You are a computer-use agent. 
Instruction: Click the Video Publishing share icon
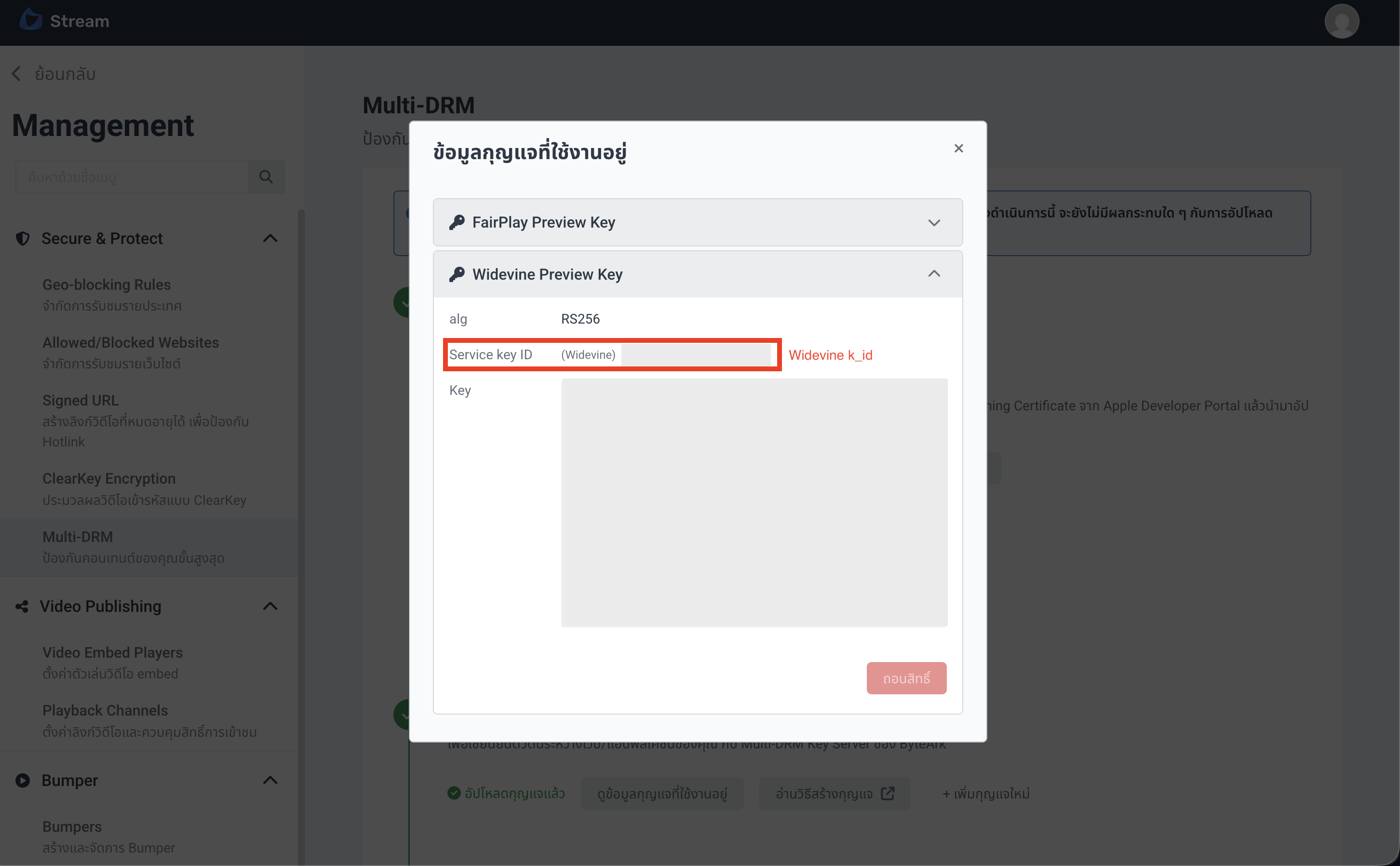tap(22, 606)
